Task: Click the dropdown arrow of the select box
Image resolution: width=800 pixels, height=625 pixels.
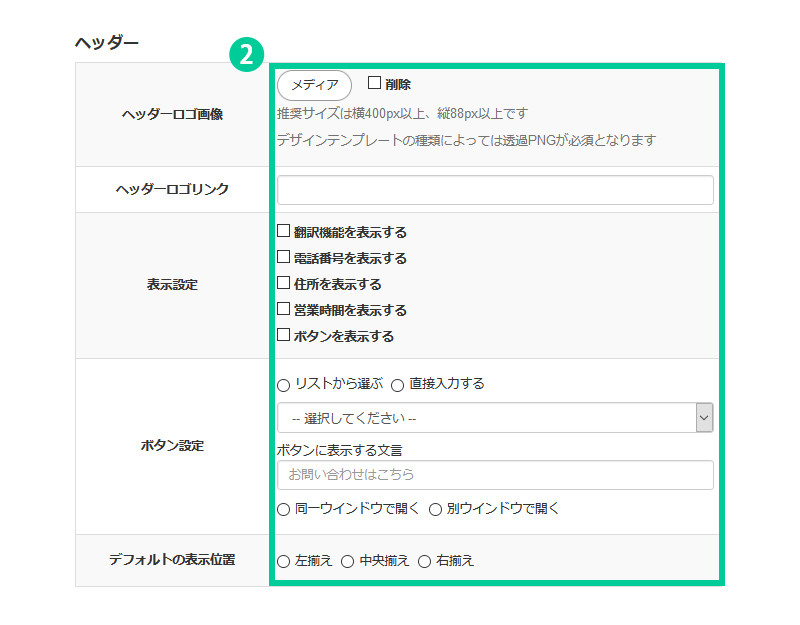Action: [x=704, y=418]
